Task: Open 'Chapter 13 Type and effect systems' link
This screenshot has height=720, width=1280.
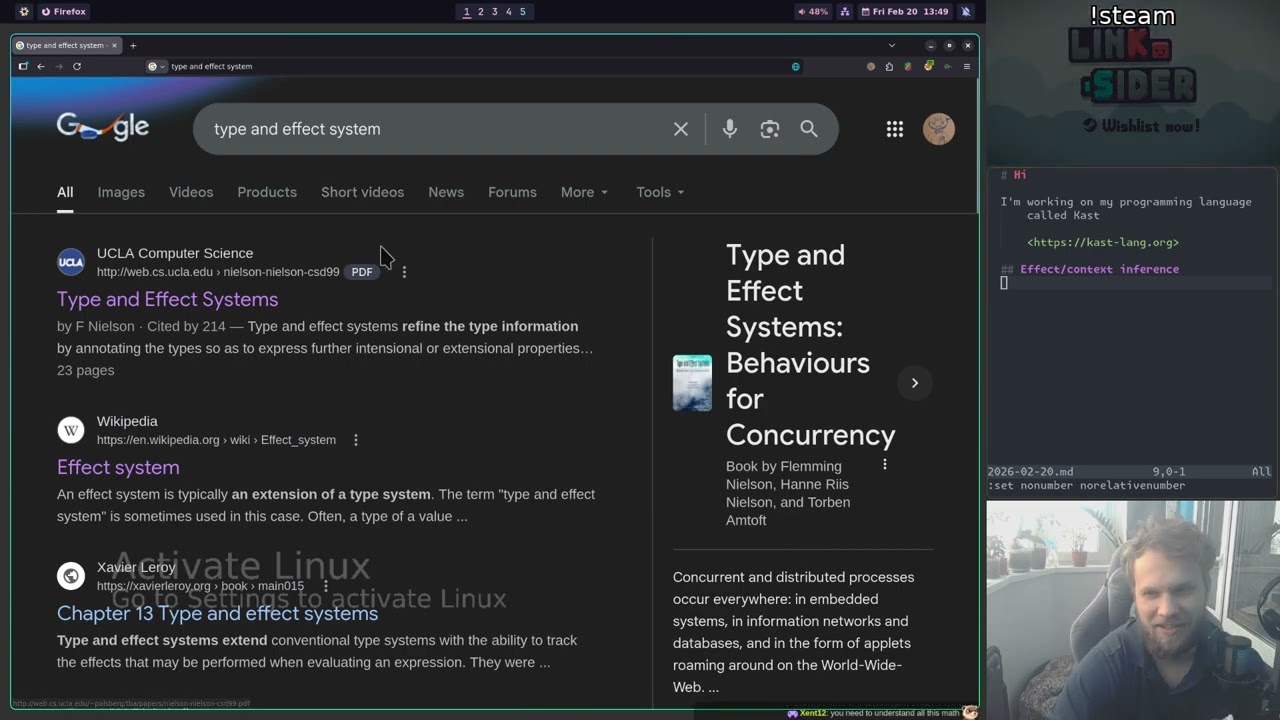Action: pos(217,613)
